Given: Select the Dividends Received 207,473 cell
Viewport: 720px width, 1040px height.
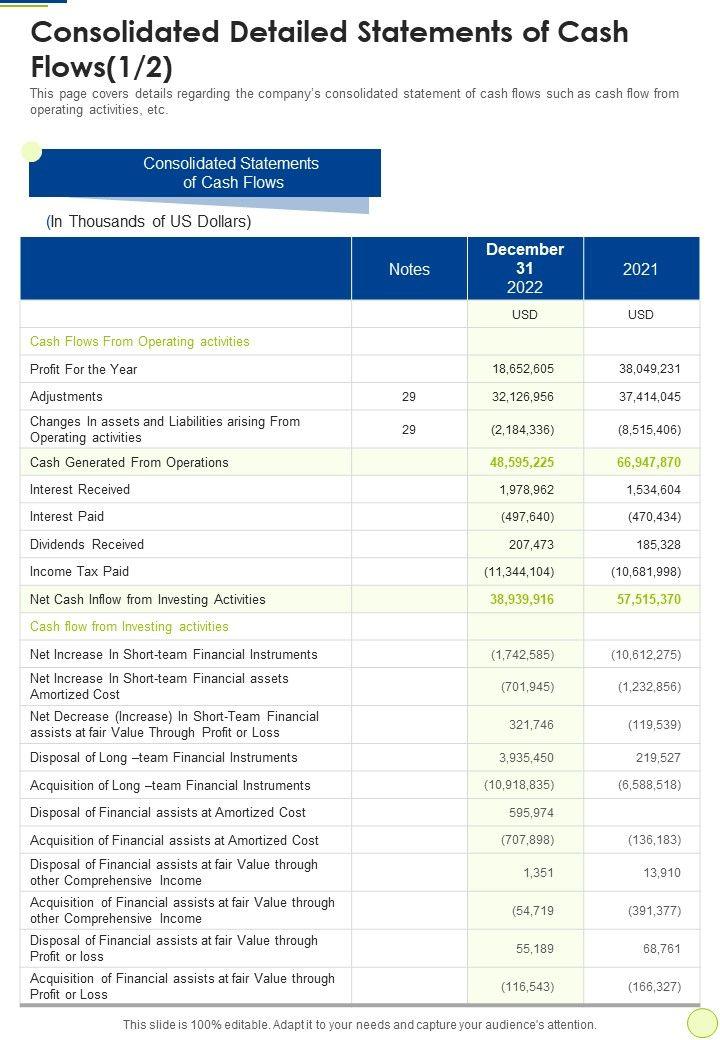Looking at the screenshot, I should click(x=530, y=545).
